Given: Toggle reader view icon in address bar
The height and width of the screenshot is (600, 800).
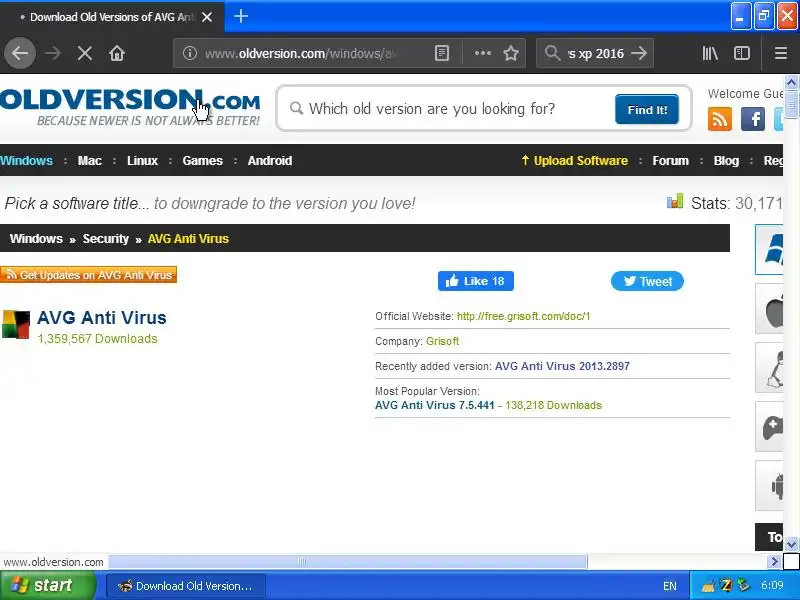Looking at the screenshot, I should click(442, 53).
